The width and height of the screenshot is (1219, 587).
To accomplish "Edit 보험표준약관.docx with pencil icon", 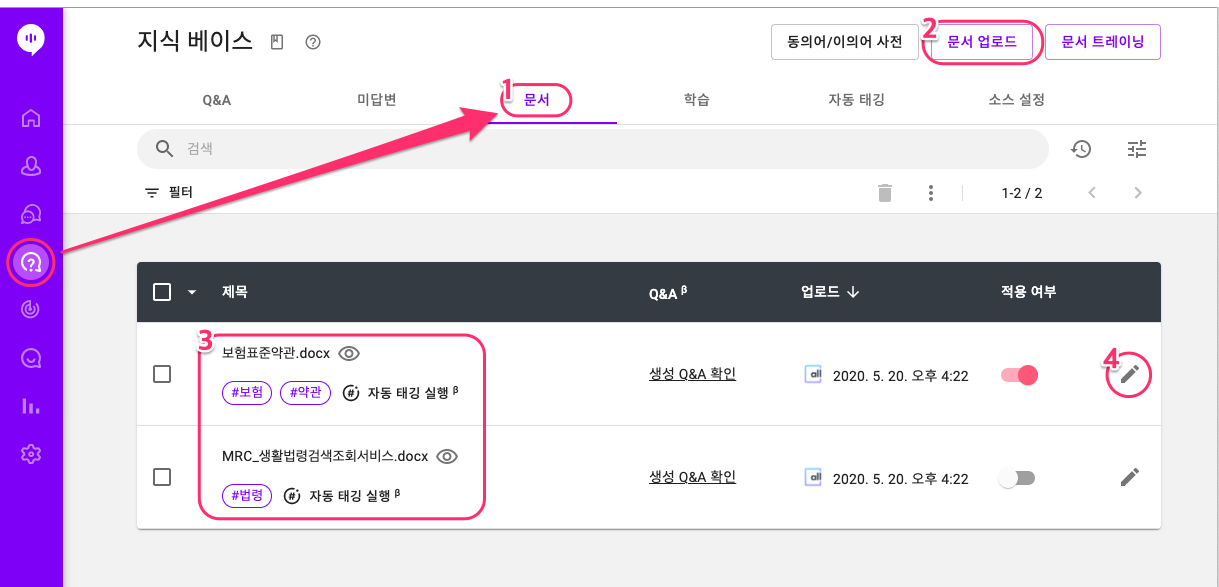I will tap(1129, 375).
